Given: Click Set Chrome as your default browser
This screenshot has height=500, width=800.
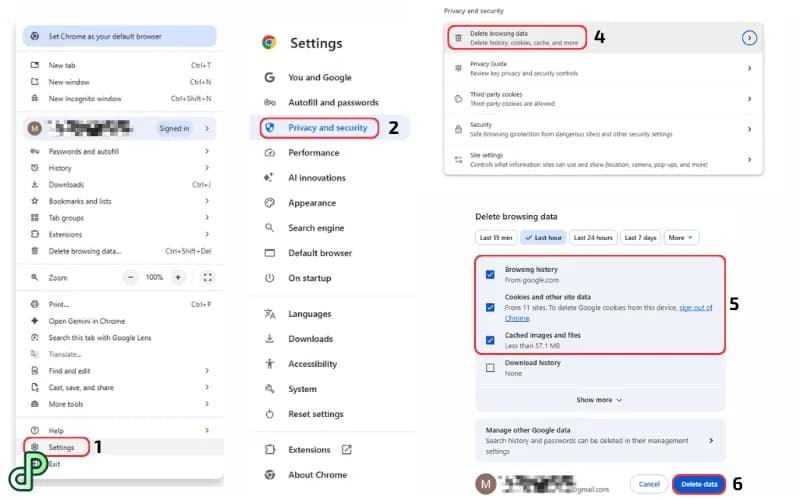Looking at the screenshot, I should [x=119, y=36].
